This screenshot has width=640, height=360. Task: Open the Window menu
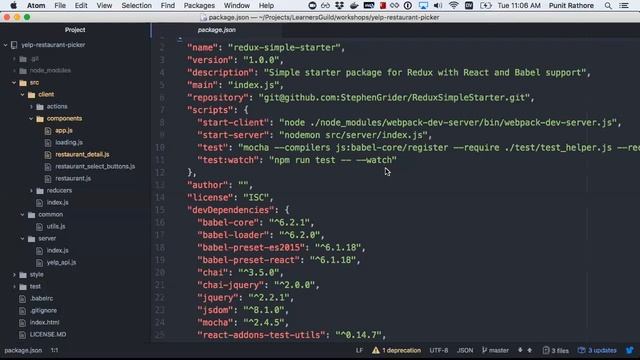(x=237, y=5)
